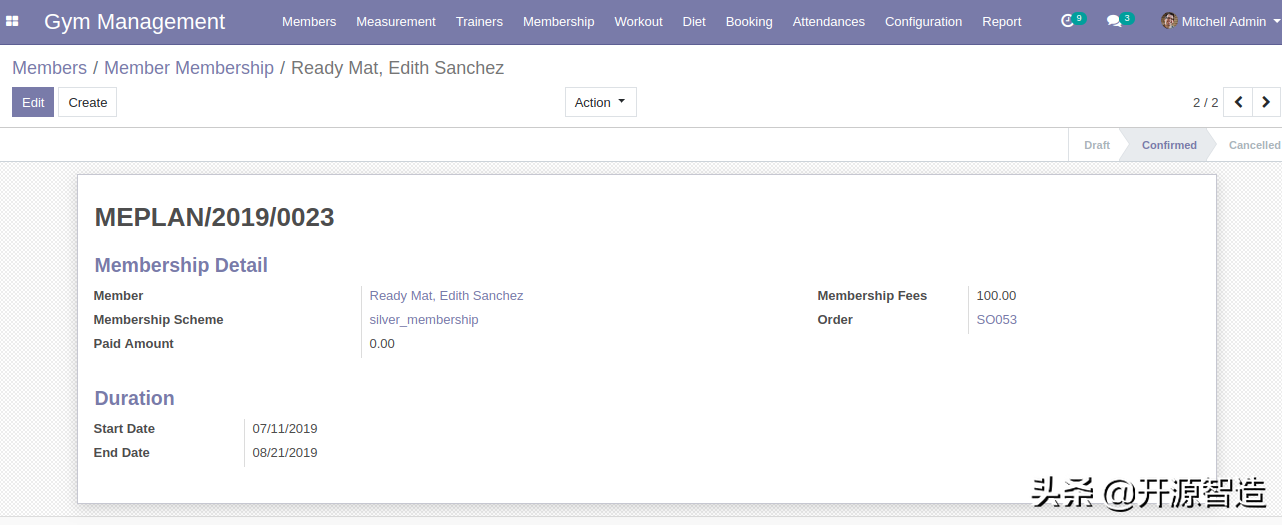Viewport: 1282px width, 525px height.
Task: Open the Members menu
Action: click(x=309, y=21)
